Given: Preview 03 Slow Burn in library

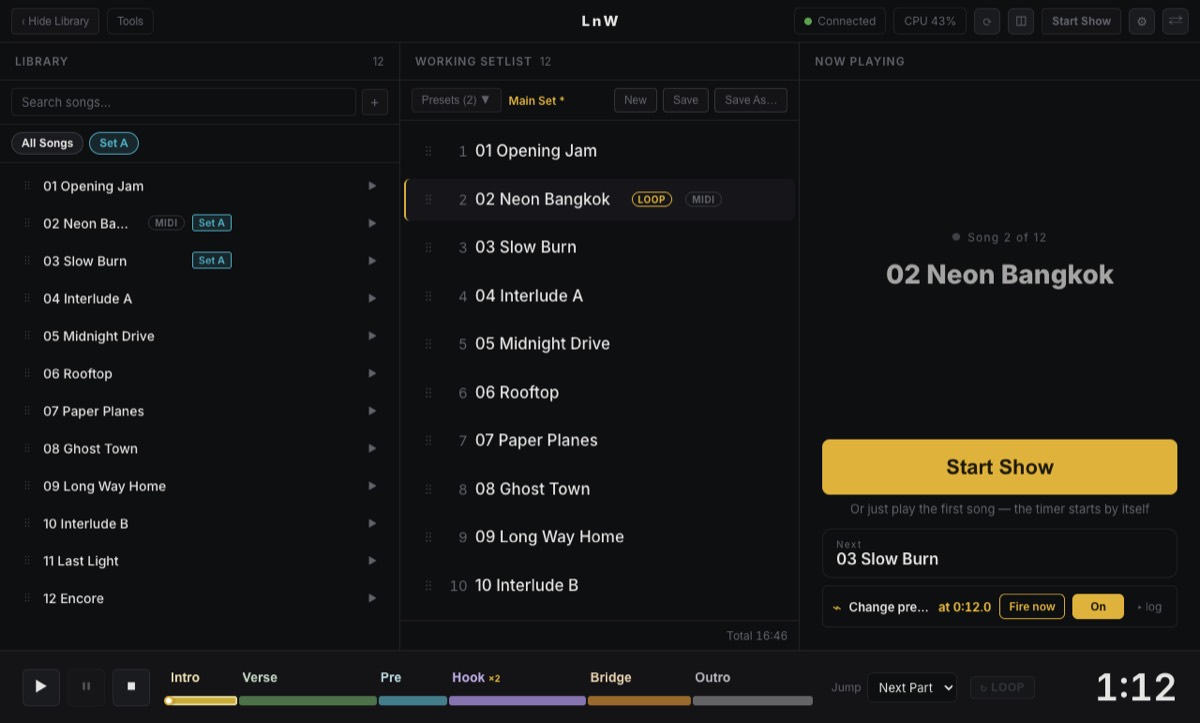Looking at the screenshot, I should 372,261.
